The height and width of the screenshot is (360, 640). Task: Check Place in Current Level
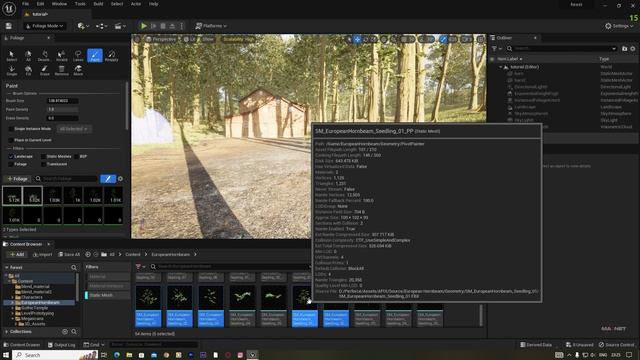(x=11, y=140)
